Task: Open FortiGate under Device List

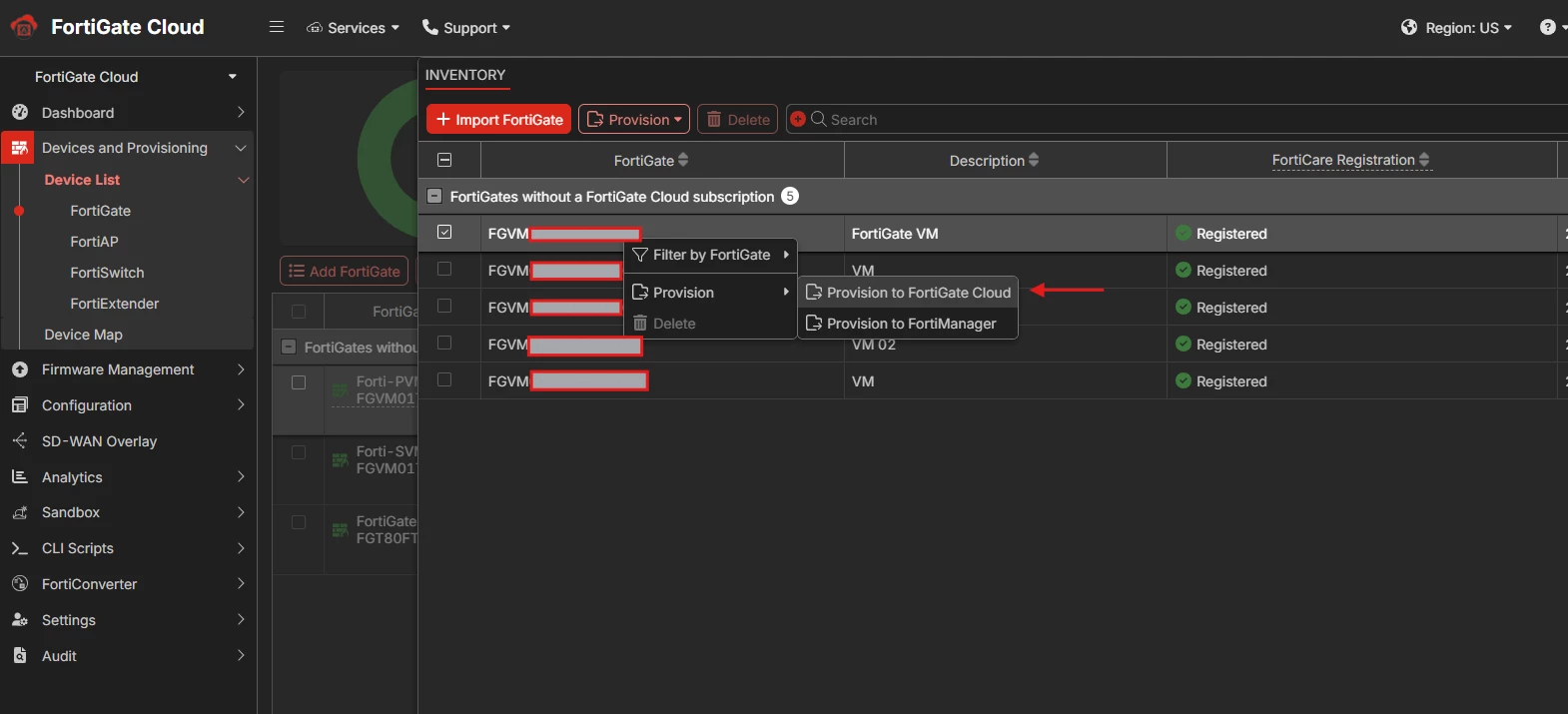Action: (x=100, y=211)
